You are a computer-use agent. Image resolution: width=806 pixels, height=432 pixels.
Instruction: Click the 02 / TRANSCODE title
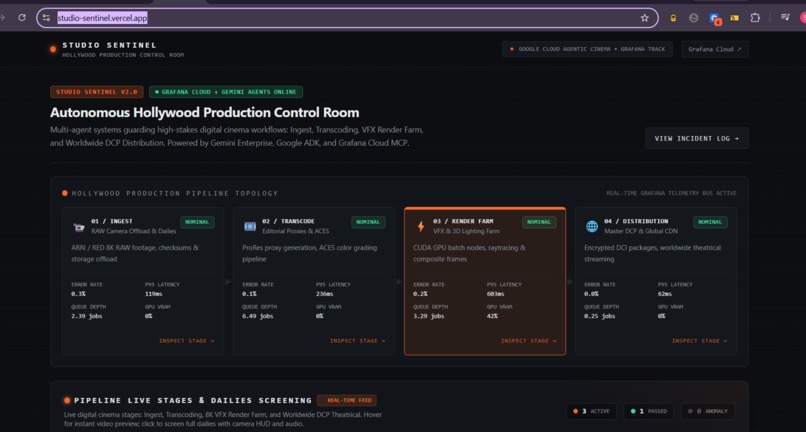pyautogui.click(x=288, y=222)
